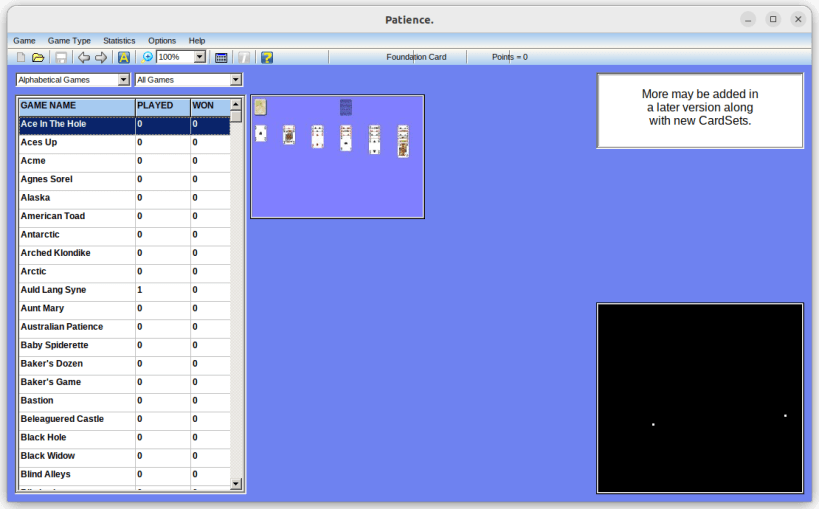Click the Undo left arrow icon
Image resolution: width=819 pixels, height=509 pixels.
click(84, 57)
